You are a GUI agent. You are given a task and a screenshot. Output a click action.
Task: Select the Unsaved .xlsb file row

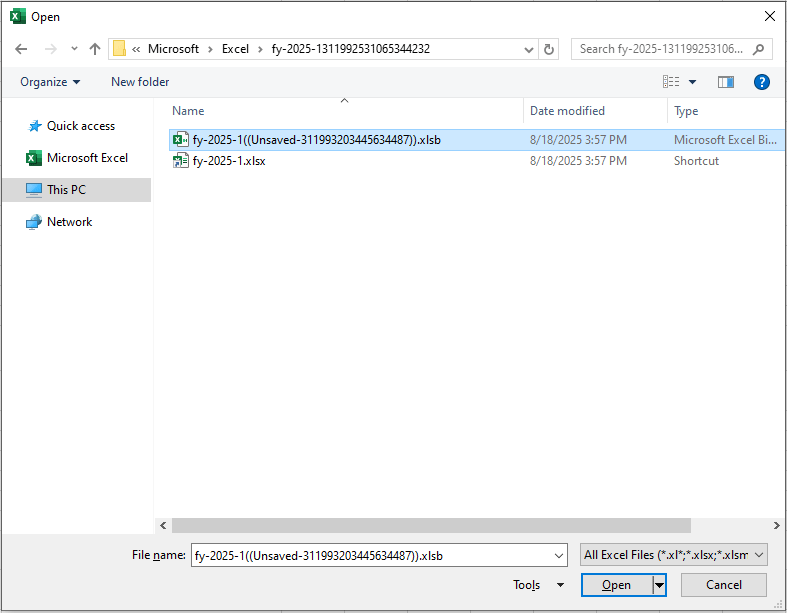click(x=476, y=140)
